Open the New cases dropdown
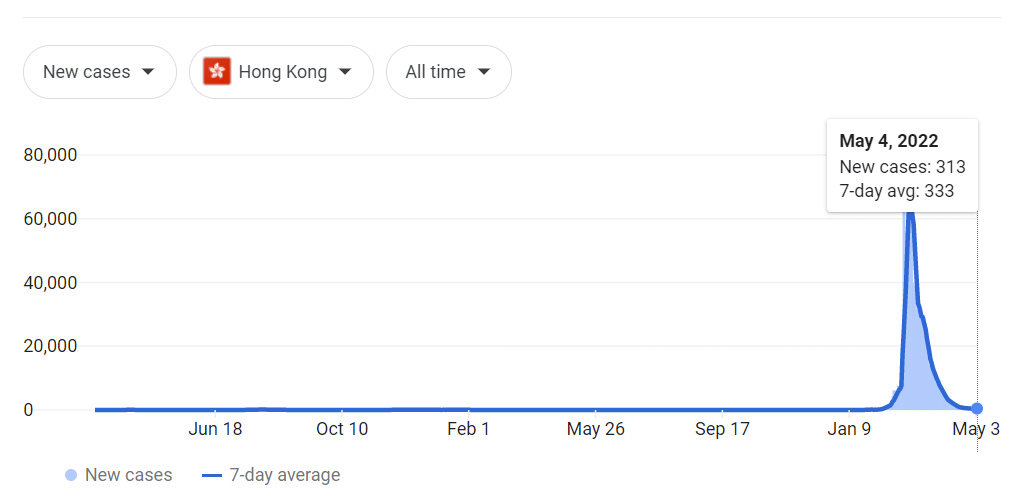This screenshot has height=504, width=1029. pos(99,72)
